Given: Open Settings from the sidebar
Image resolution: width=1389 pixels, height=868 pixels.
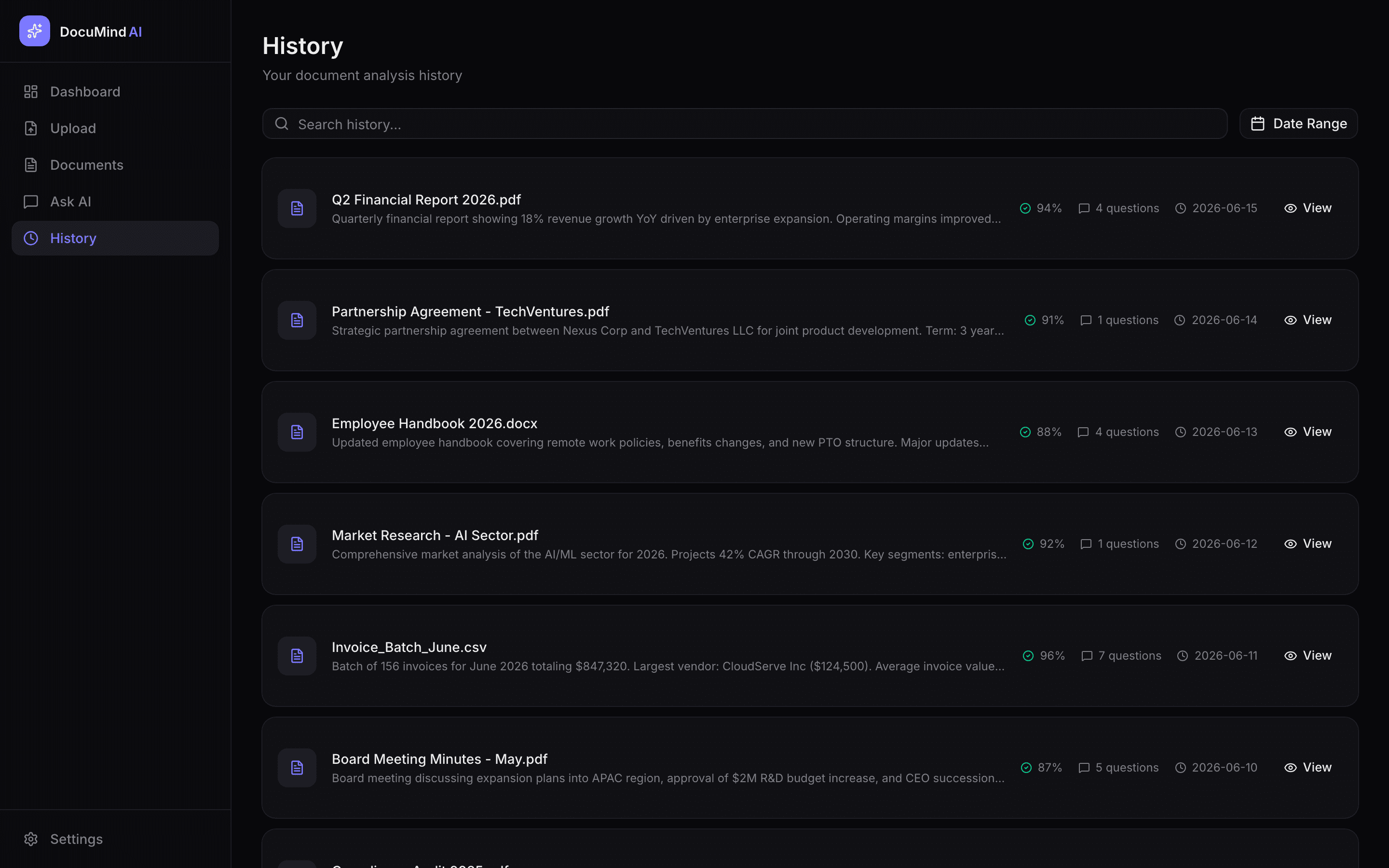Looking at the screenshot, I should pyautogui.click(x=115, y=839).
